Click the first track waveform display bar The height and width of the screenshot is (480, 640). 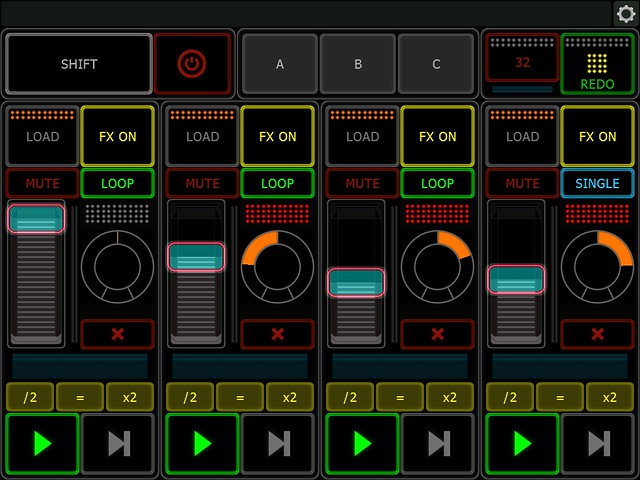[80, 366]
